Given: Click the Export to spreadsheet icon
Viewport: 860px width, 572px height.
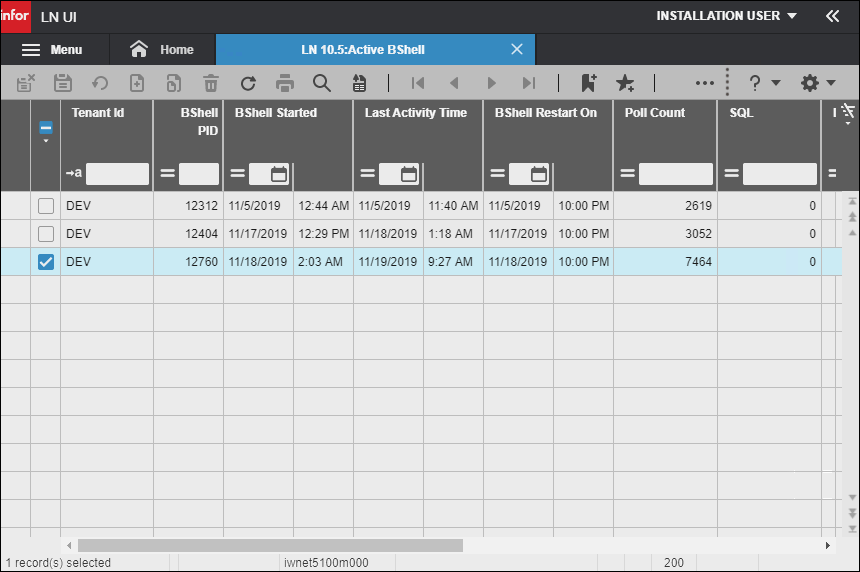Looking at the screenshot, I should click(359, 83).
